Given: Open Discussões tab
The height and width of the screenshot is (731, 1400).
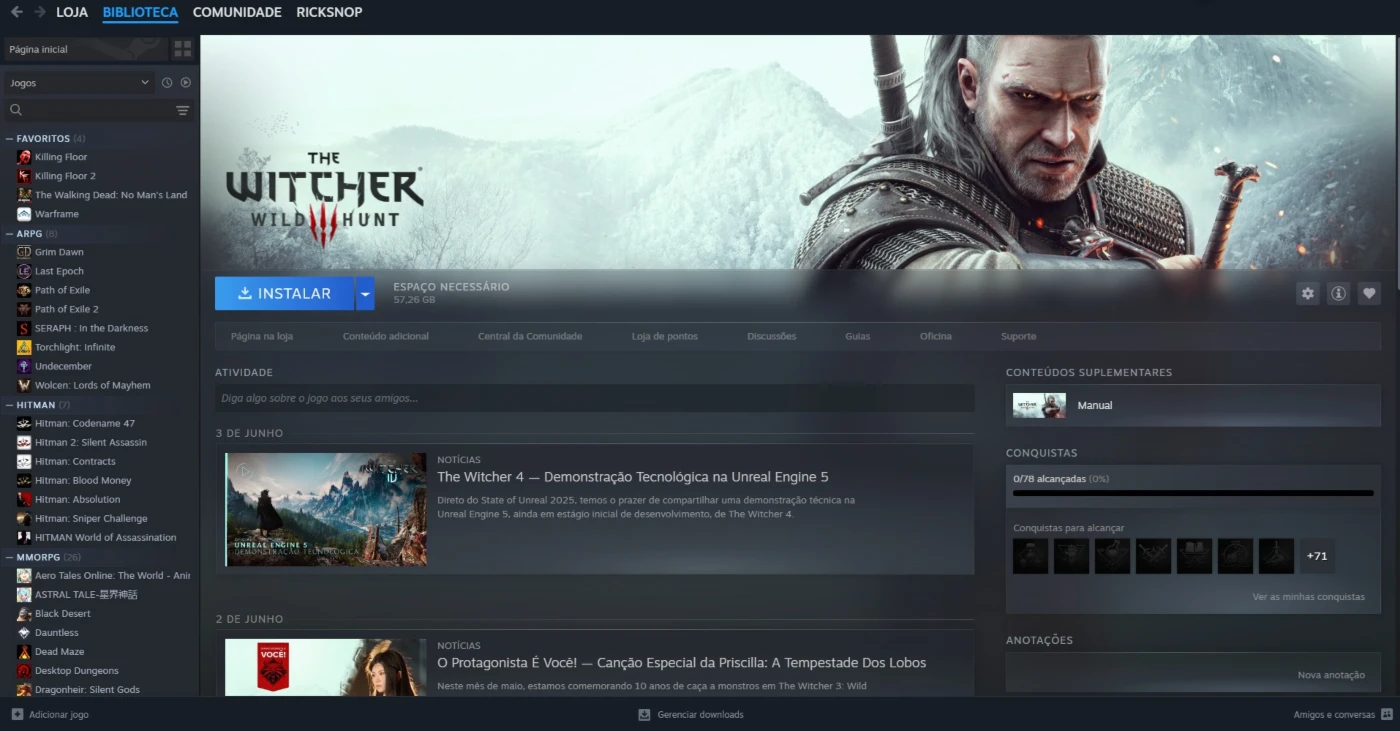Looking at the screenshot, I should 772,336.
